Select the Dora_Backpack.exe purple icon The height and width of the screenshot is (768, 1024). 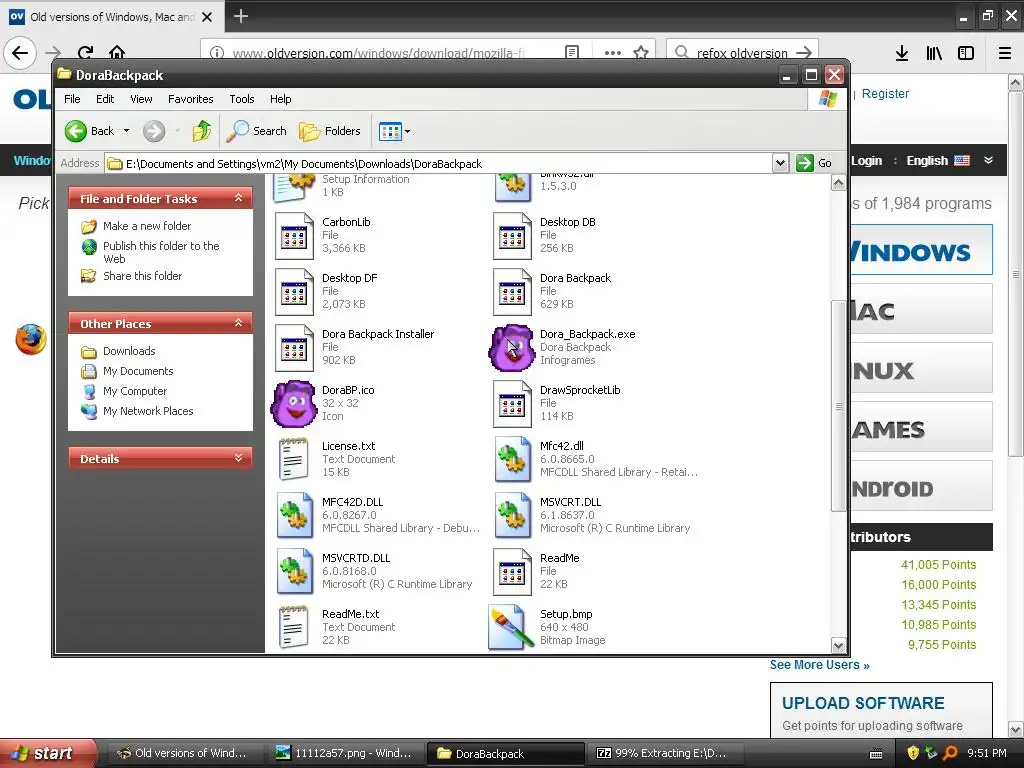point(512,348)
